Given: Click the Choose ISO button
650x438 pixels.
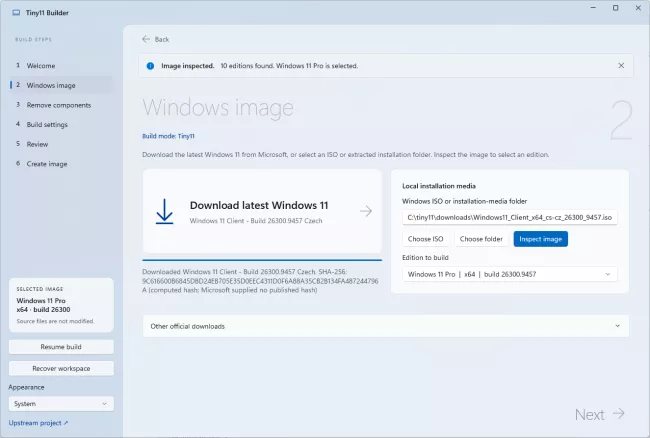Looking at the screenshot, I should point(425,239).
